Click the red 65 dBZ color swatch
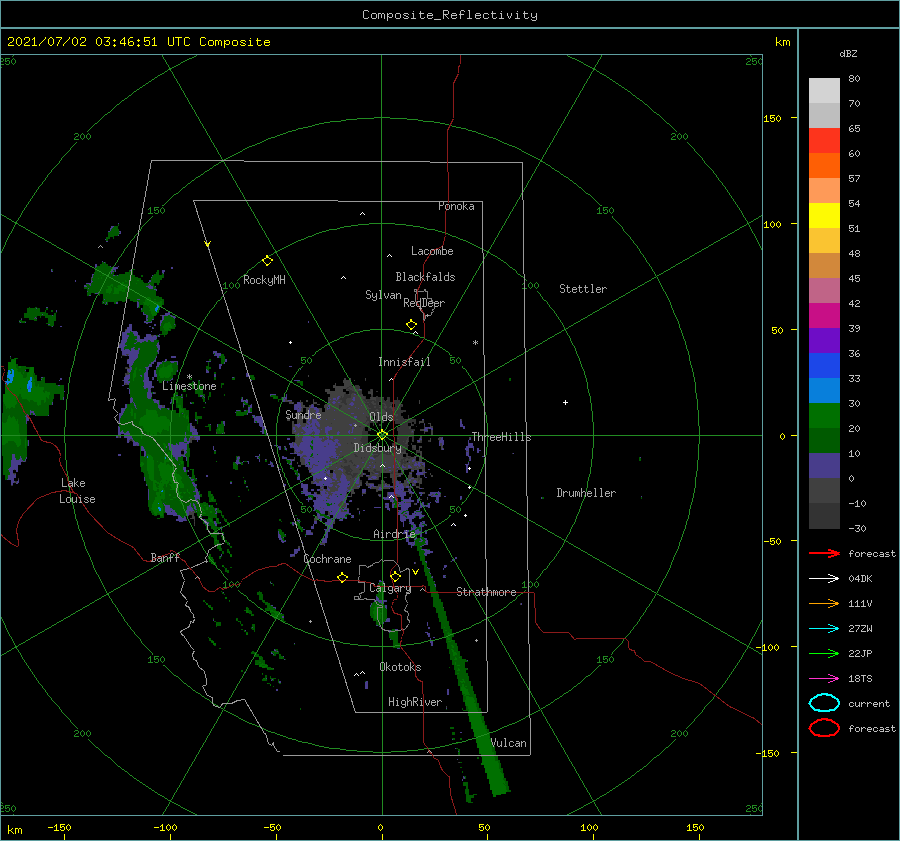The height and width of the screenshot is (841, 900). (x=824, y=140)
